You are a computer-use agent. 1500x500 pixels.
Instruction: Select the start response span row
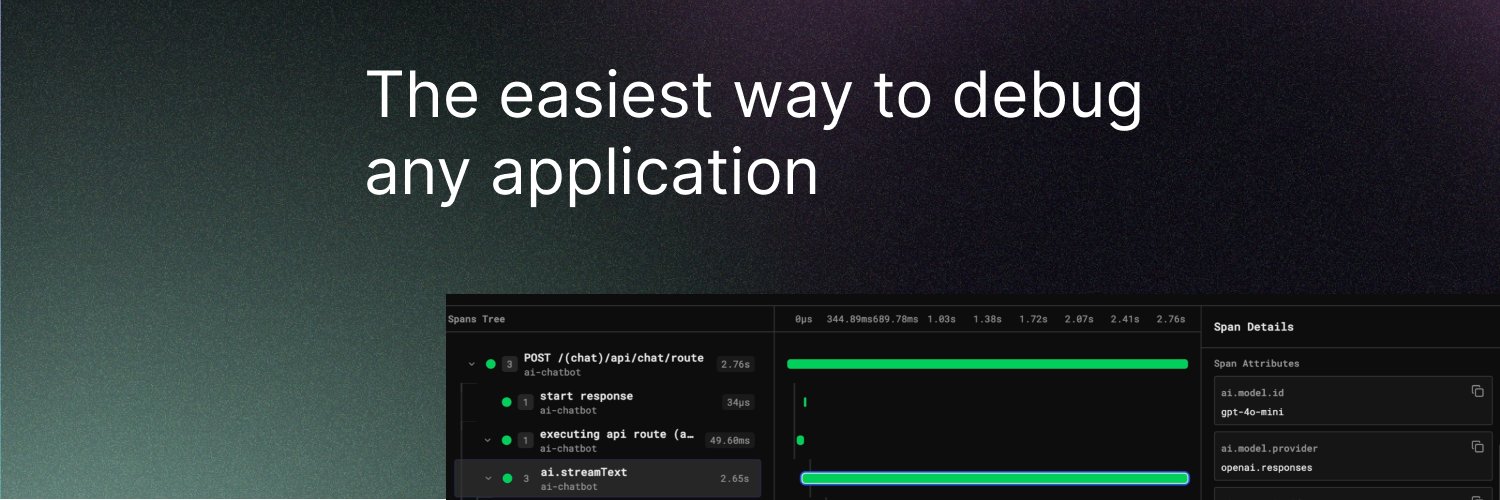(x=608, y=402)
